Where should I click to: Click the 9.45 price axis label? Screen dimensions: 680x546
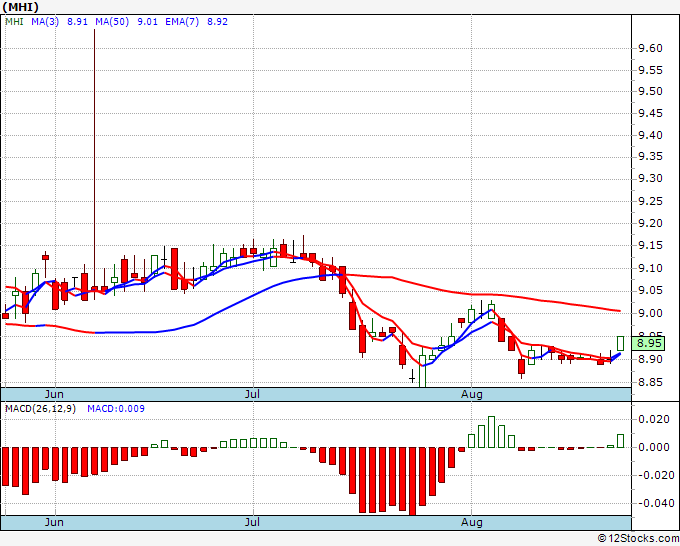[x=651, y=114]
